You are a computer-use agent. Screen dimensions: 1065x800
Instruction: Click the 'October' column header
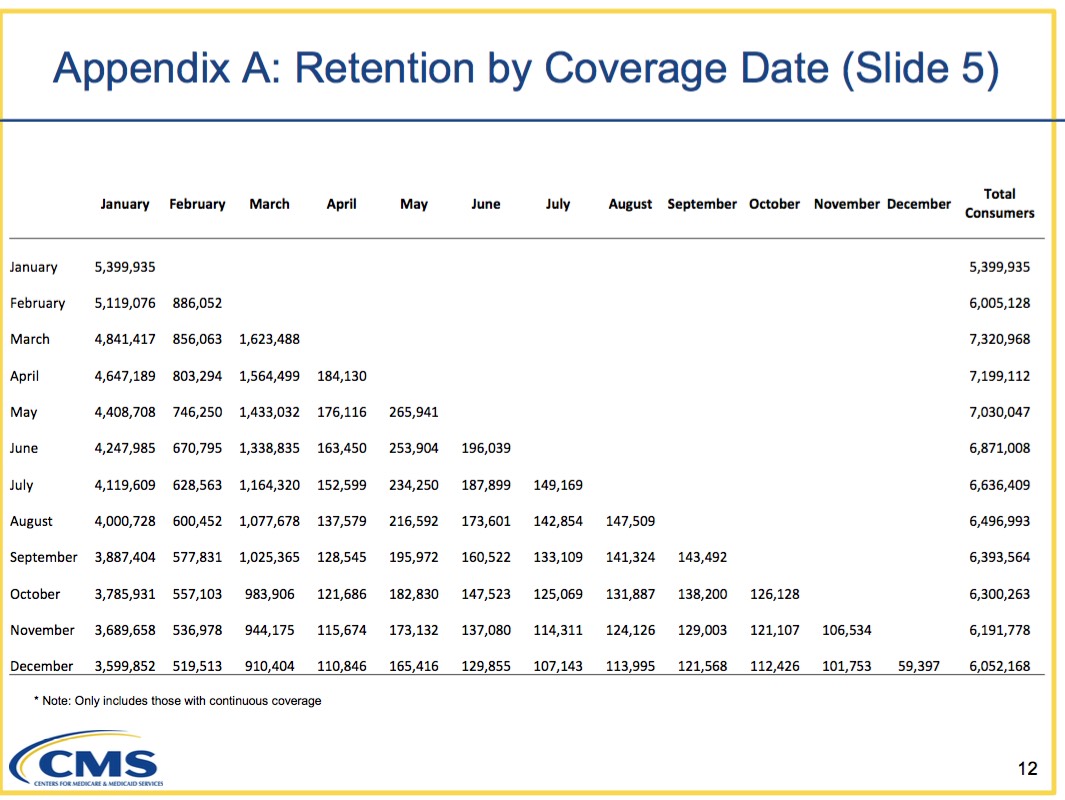point(774,204)
